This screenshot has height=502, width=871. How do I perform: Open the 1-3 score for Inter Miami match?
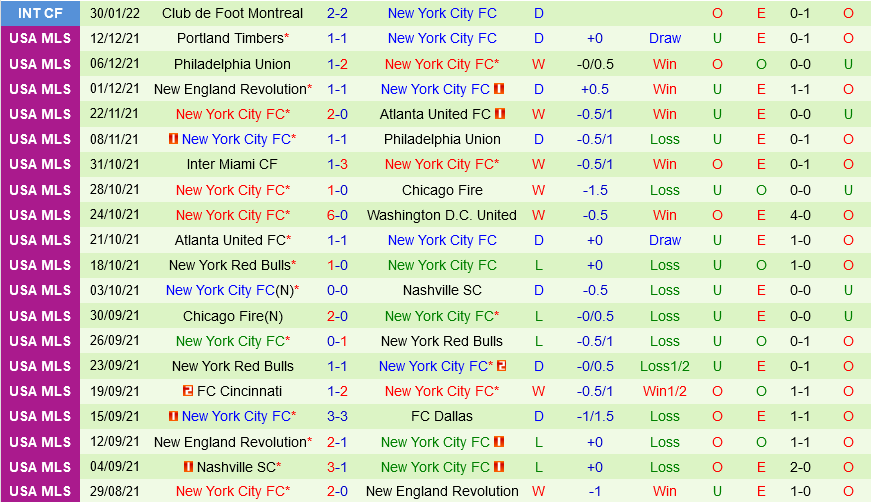tap(337, 164)
